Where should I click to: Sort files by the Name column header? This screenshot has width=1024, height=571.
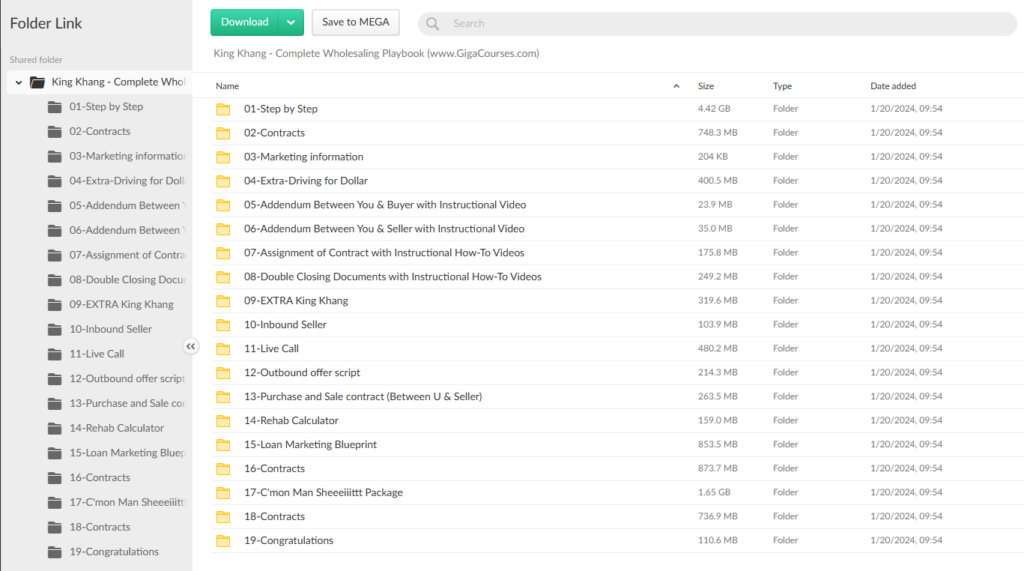[x=228, y=86]
